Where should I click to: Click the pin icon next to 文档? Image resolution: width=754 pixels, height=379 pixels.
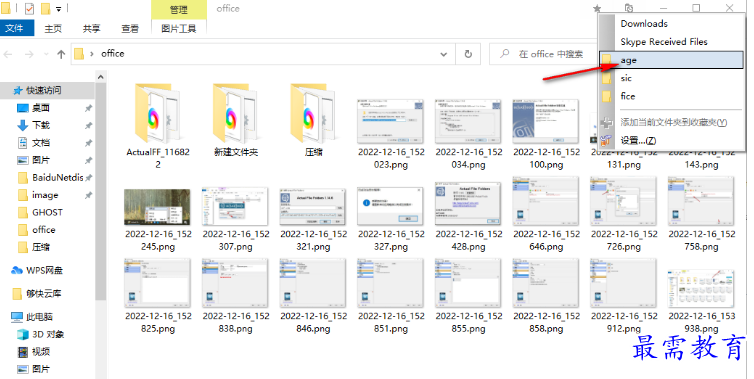(88, 143)
